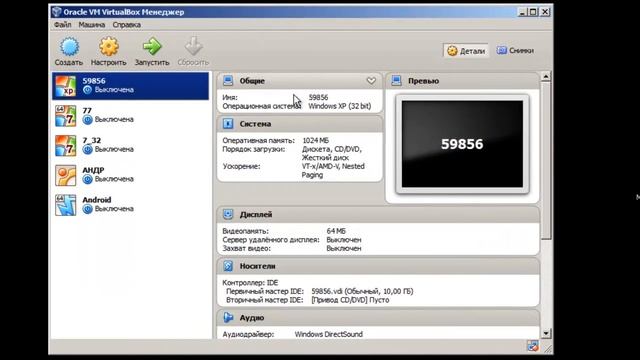Click the VirtualBox cube icon in title bar
Image resolution: width=640 pixels, height=360 pixels.
pyautogui.click(x=56, y=12)
